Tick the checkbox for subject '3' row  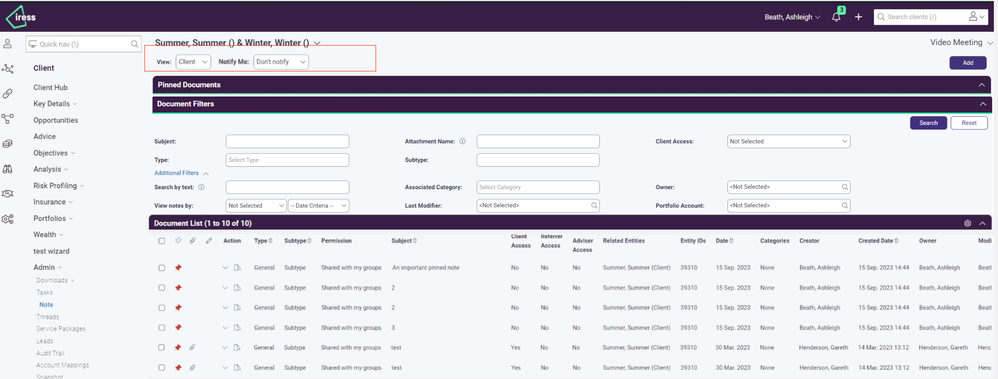[162, 328]
